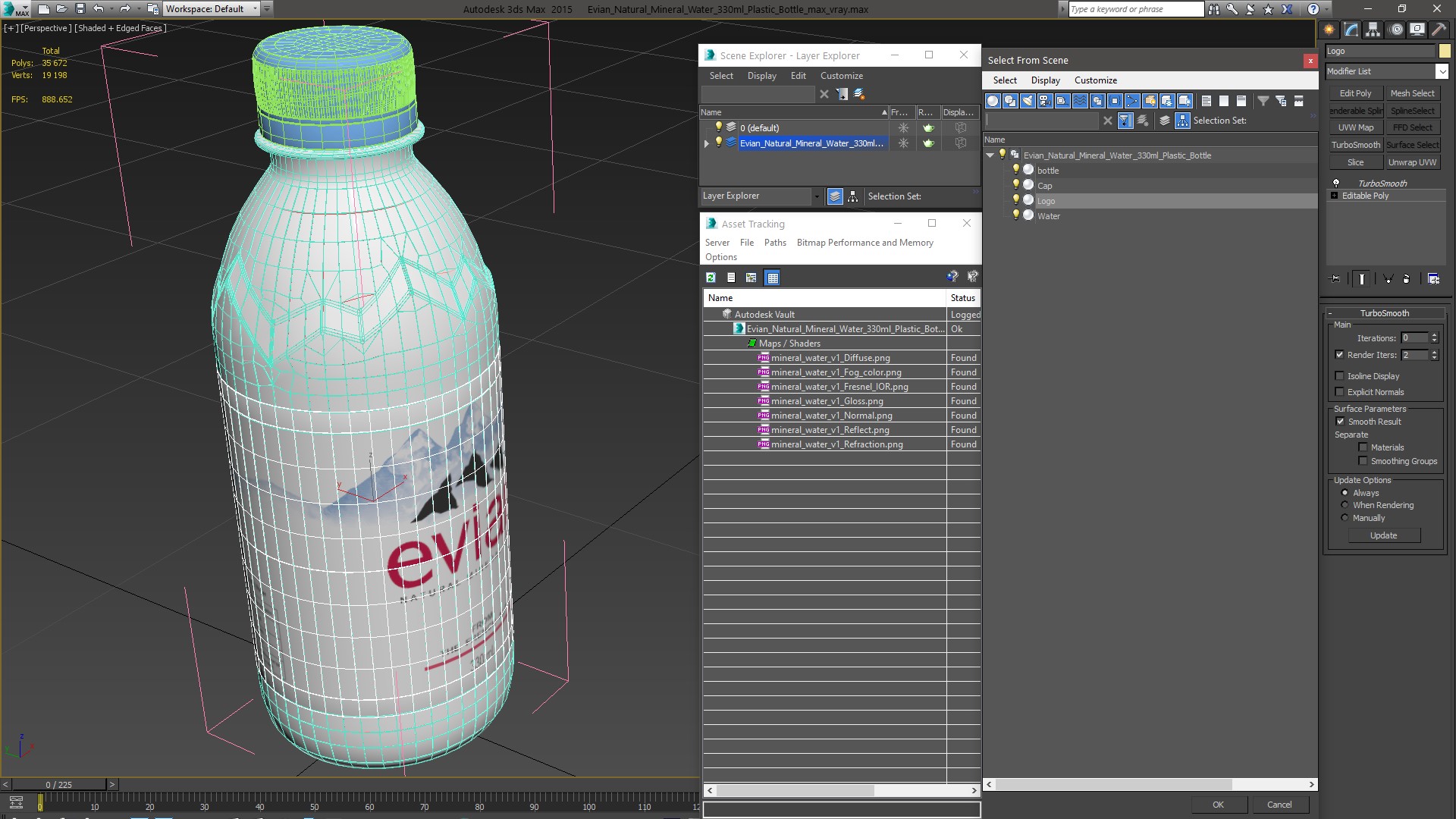Click the OK button in Select From Scene

click(1218, 805)
